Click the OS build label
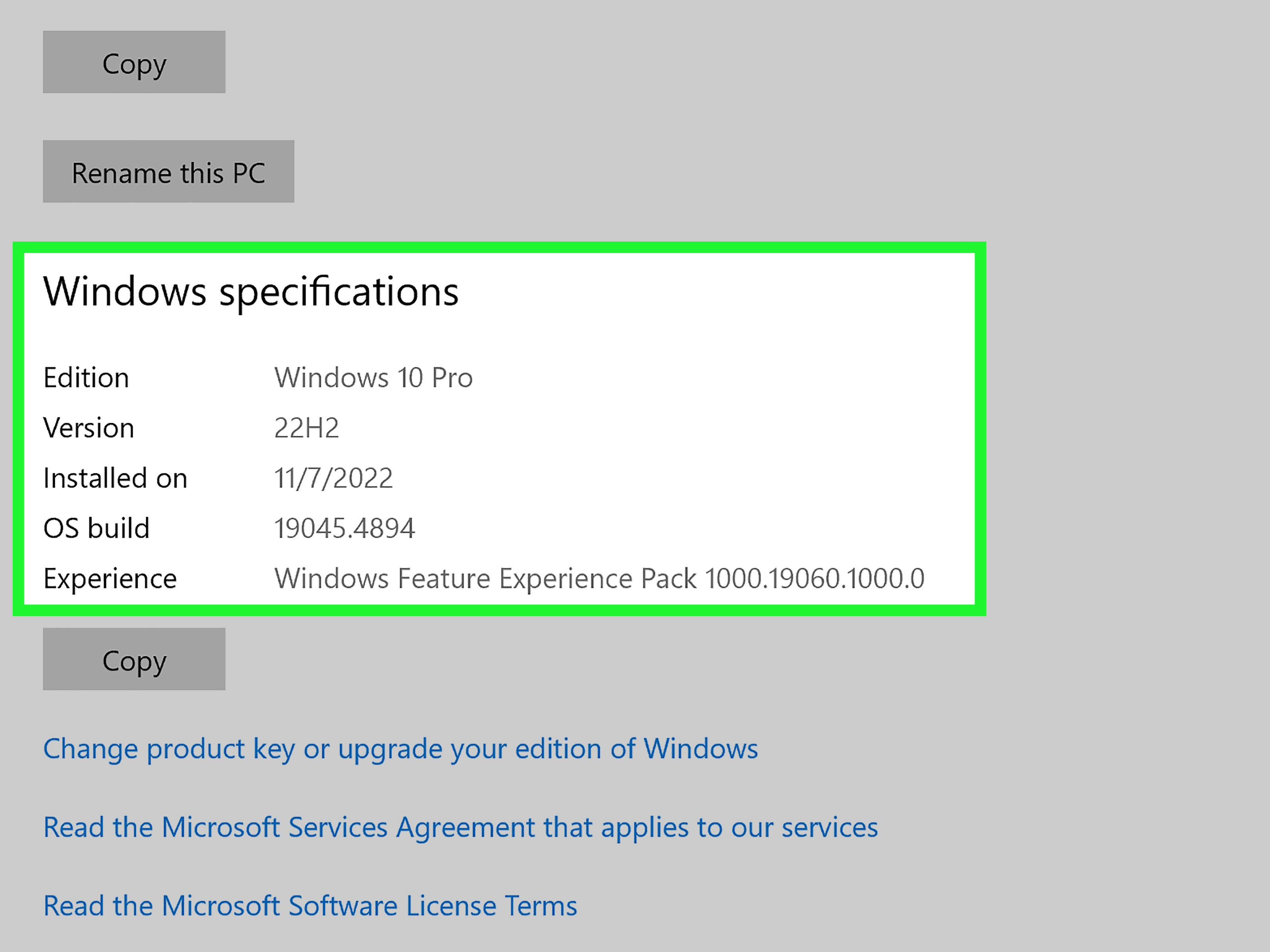Image resolution: width=1270 pixels, height=952 pixels. click(96, 528)
